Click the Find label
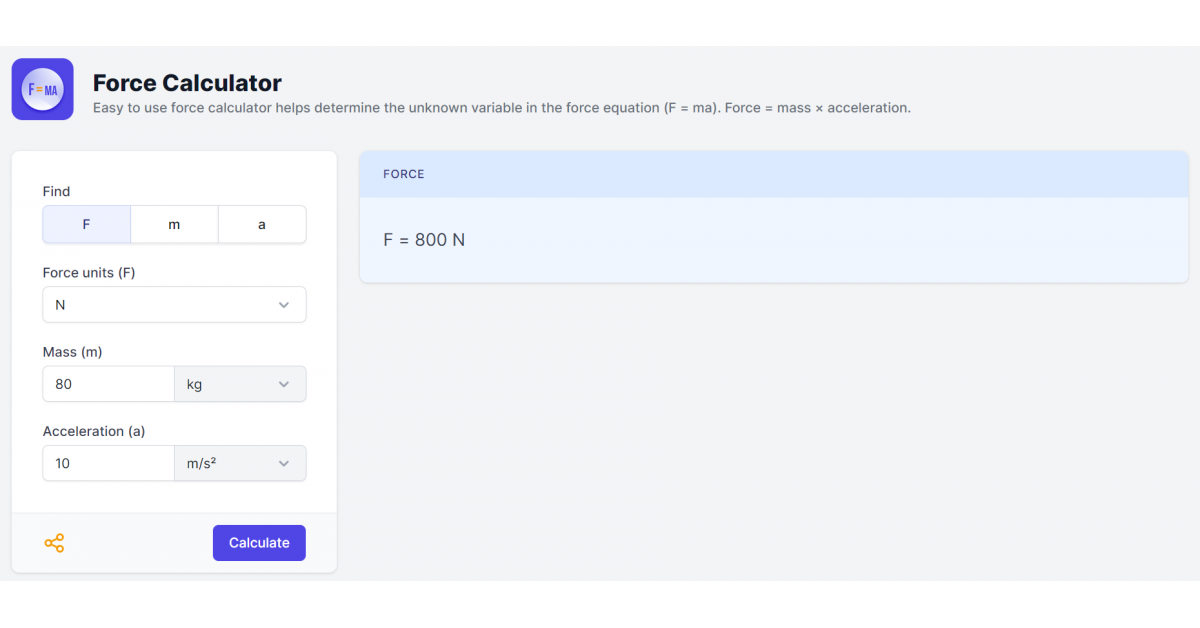The image size is (1200, 628). pos(56,191)
